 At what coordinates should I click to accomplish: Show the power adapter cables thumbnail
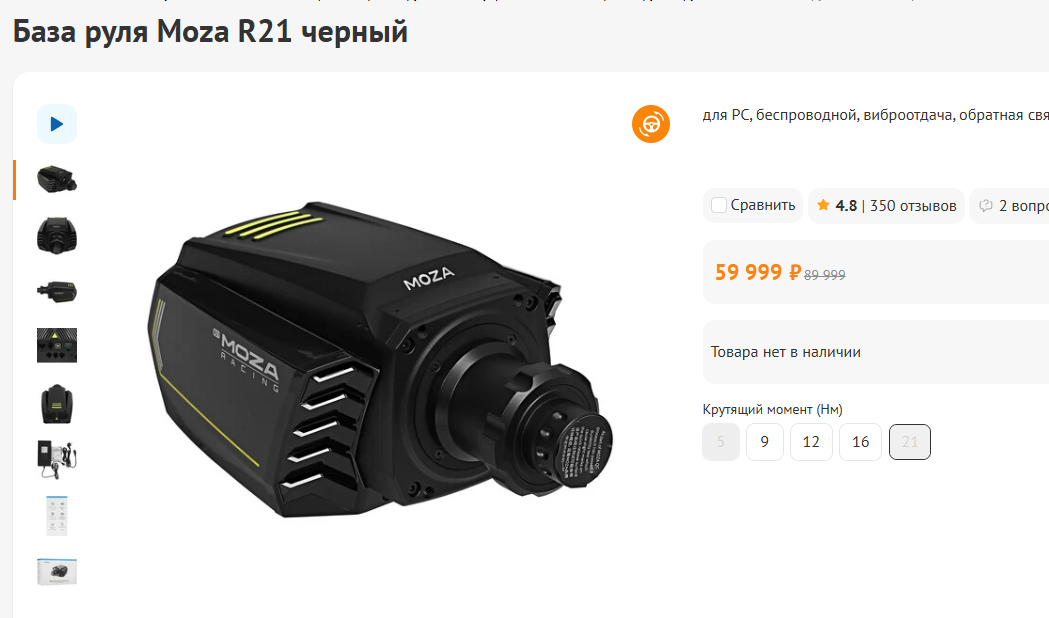click(x=57, y=459)
